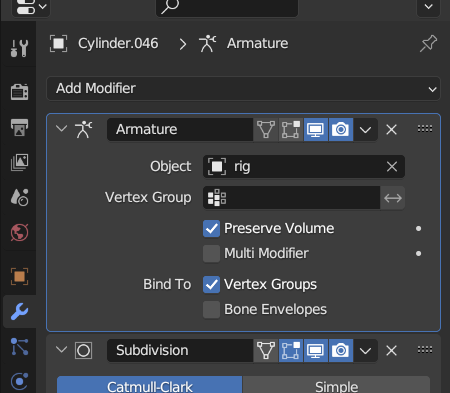Screen dimensions: 450x393
Task: Enable Bone Envelopes binding
Action: tap(211, 310)
